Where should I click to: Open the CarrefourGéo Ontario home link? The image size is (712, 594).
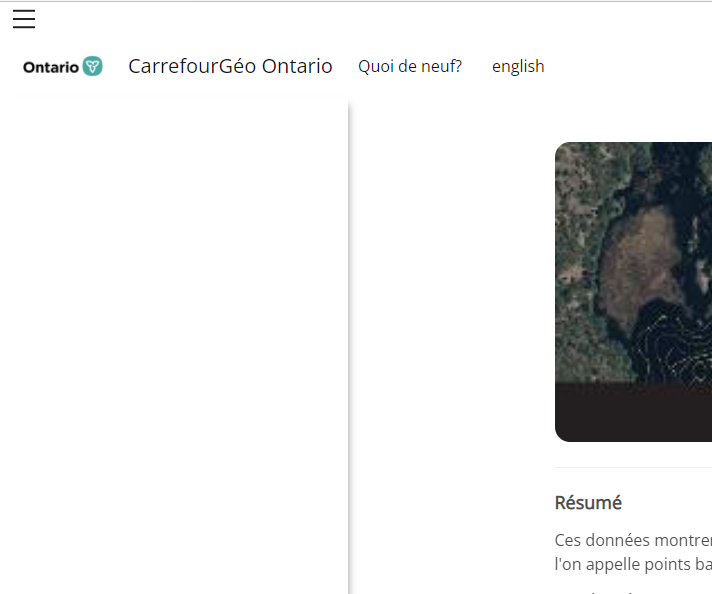point(230,66)
